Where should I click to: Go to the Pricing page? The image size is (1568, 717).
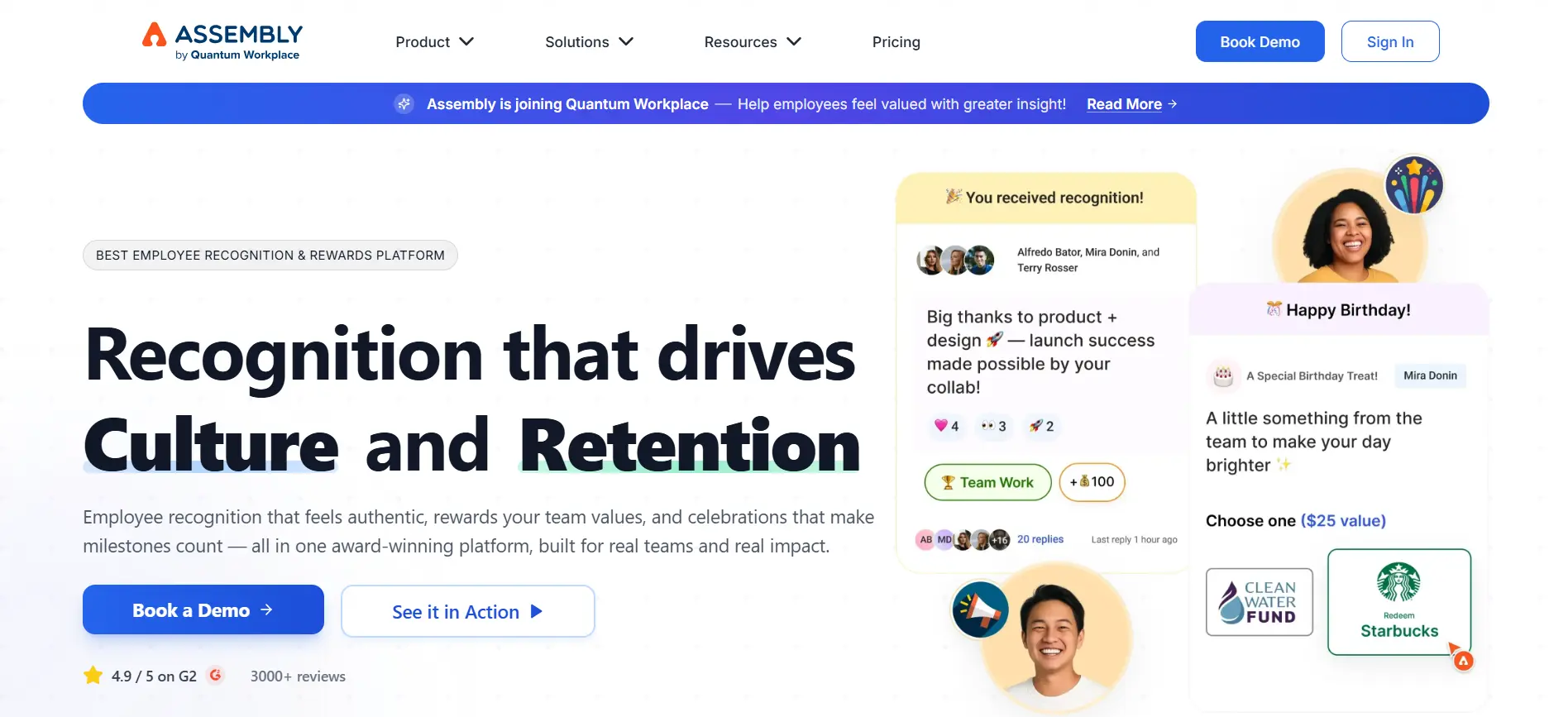pyautogui.click(x=896, y=41)
